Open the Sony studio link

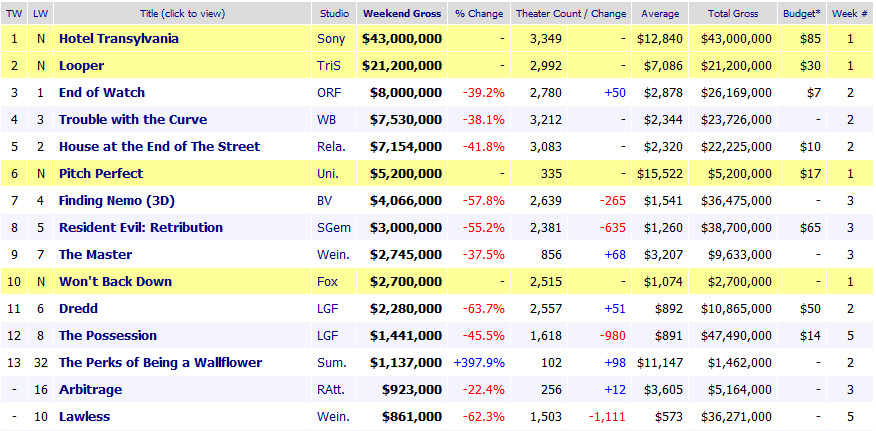pos(331,39)
